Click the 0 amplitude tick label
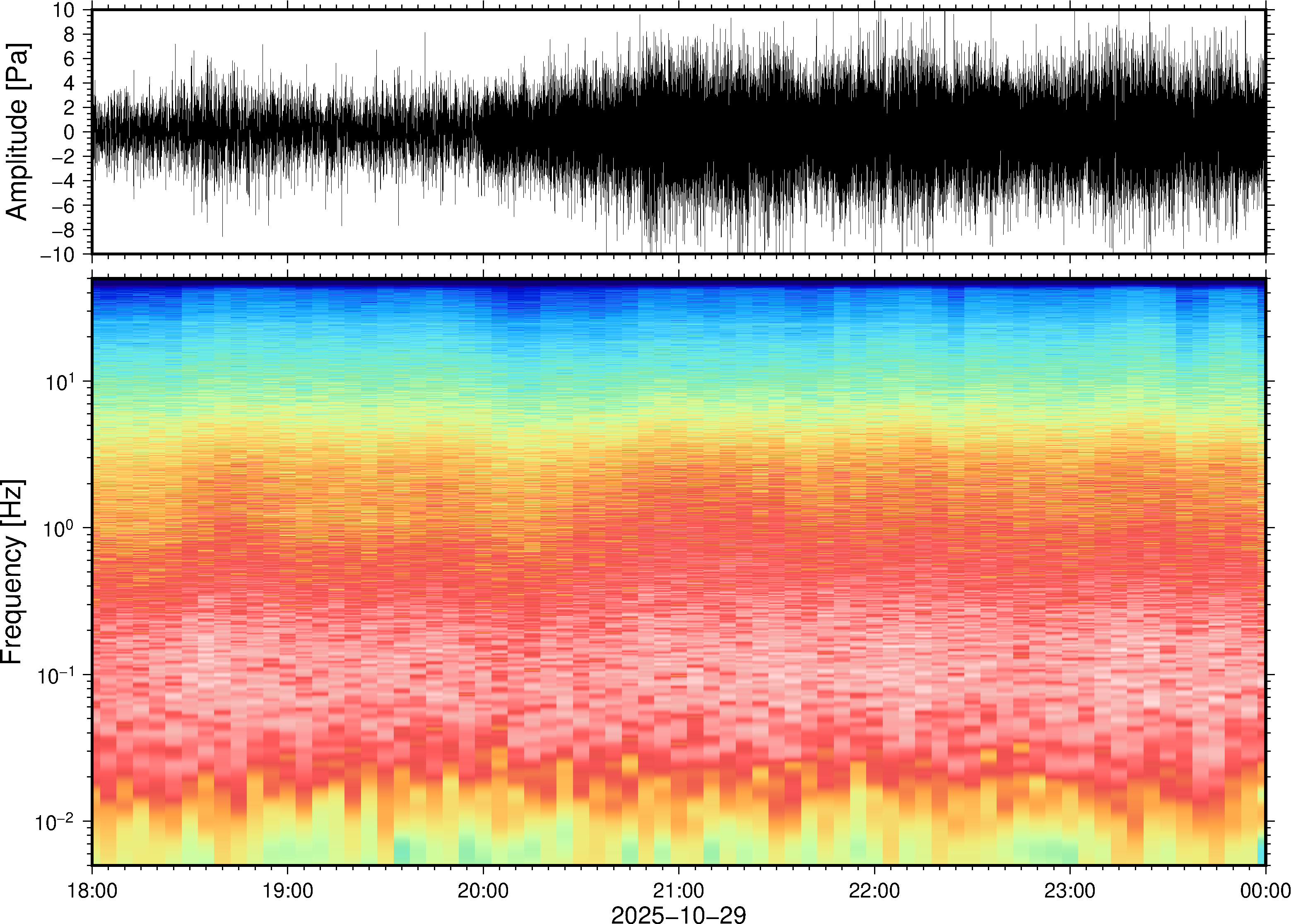This screenshot has height=924, width=1291. click(70, 132)
